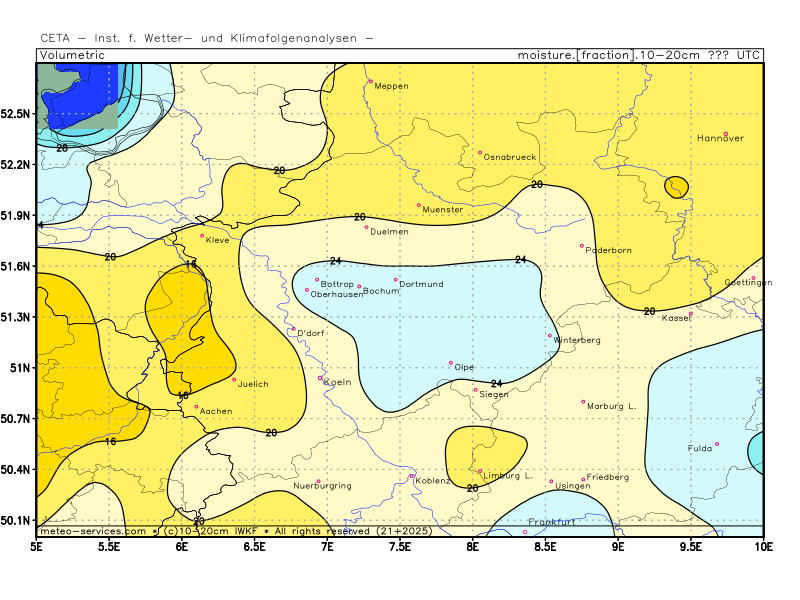The height and width of the screenshot is (600, 800).
Task: Click the Koblenz city label
Action: coord(433,481)
